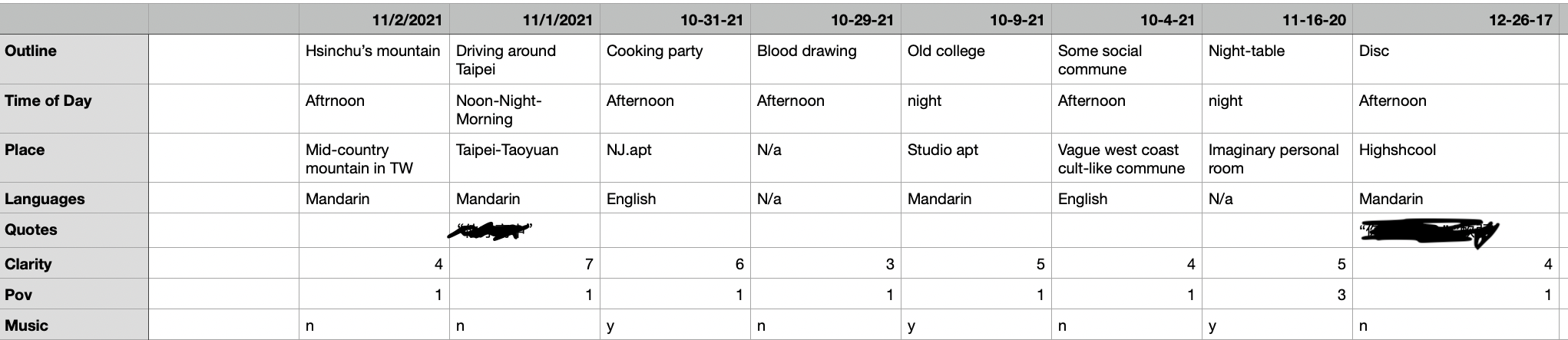Viewport: 1568px width, 340px height.
Task: Select the Studio apt cell
Action: pos(977,157)
